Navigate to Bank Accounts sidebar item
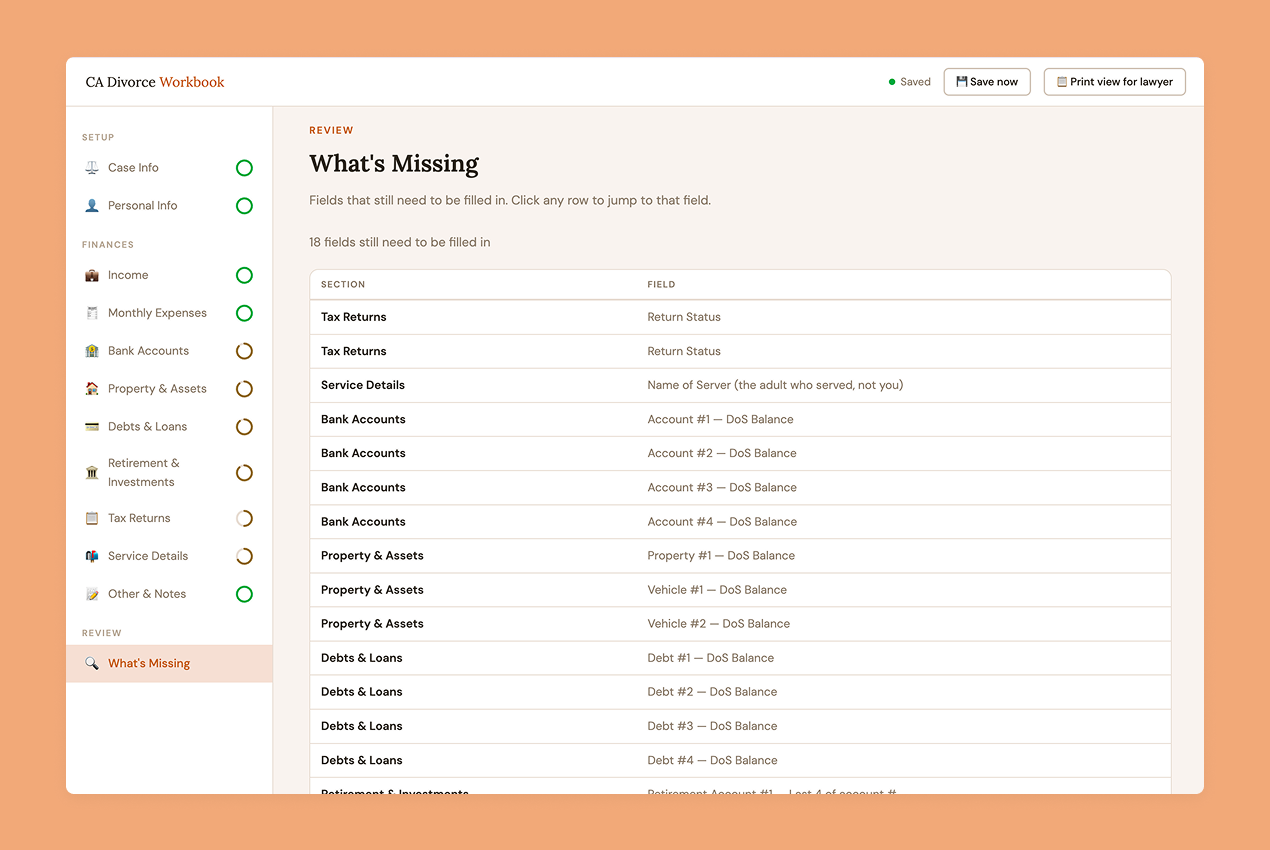Viewport: 1270px width, 850px height. pyautogui.click(x=169, y=351)
